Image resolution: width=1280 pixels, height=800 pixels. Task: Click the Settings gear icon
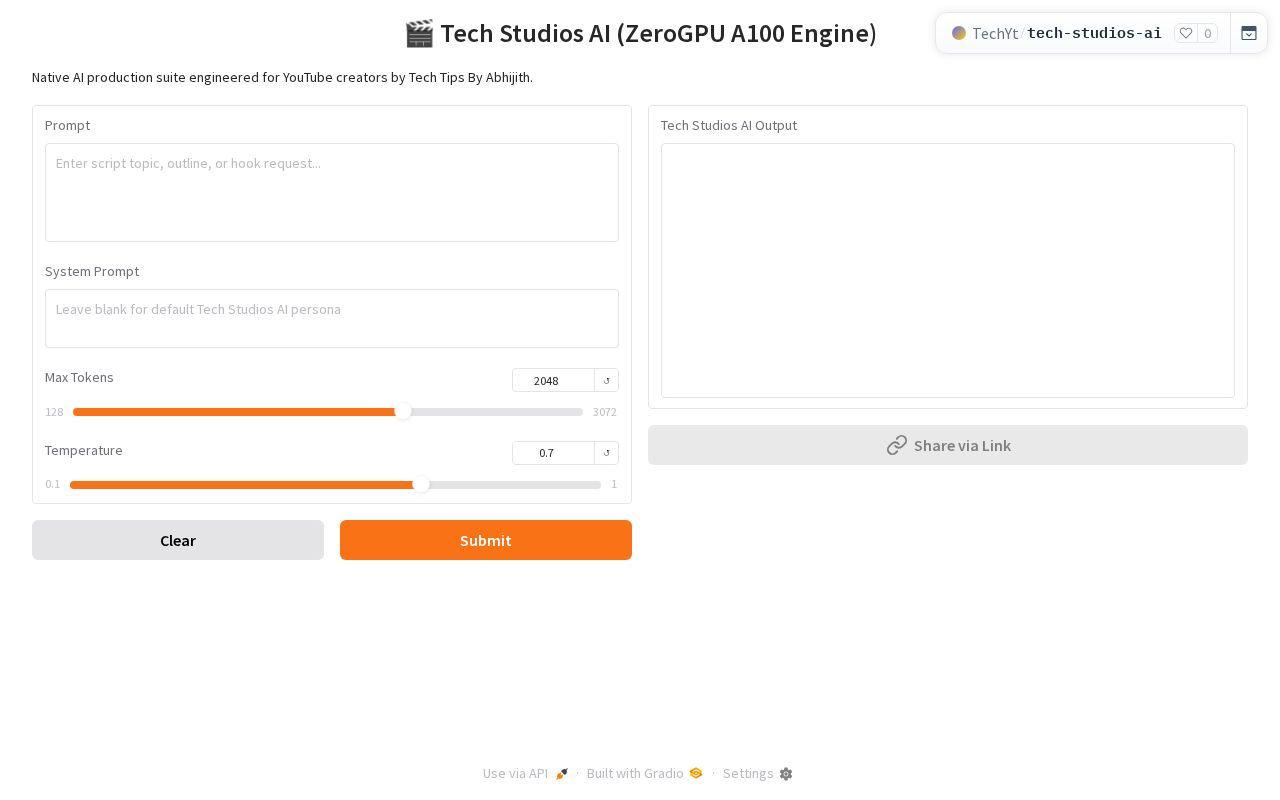point(786,774)
